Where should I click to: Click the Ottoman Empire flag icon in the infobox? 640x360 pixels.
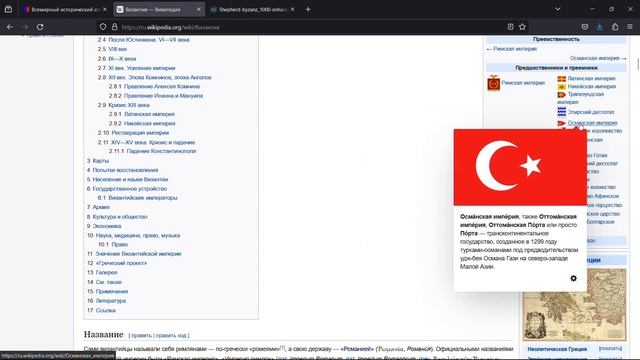pos(562,123)
